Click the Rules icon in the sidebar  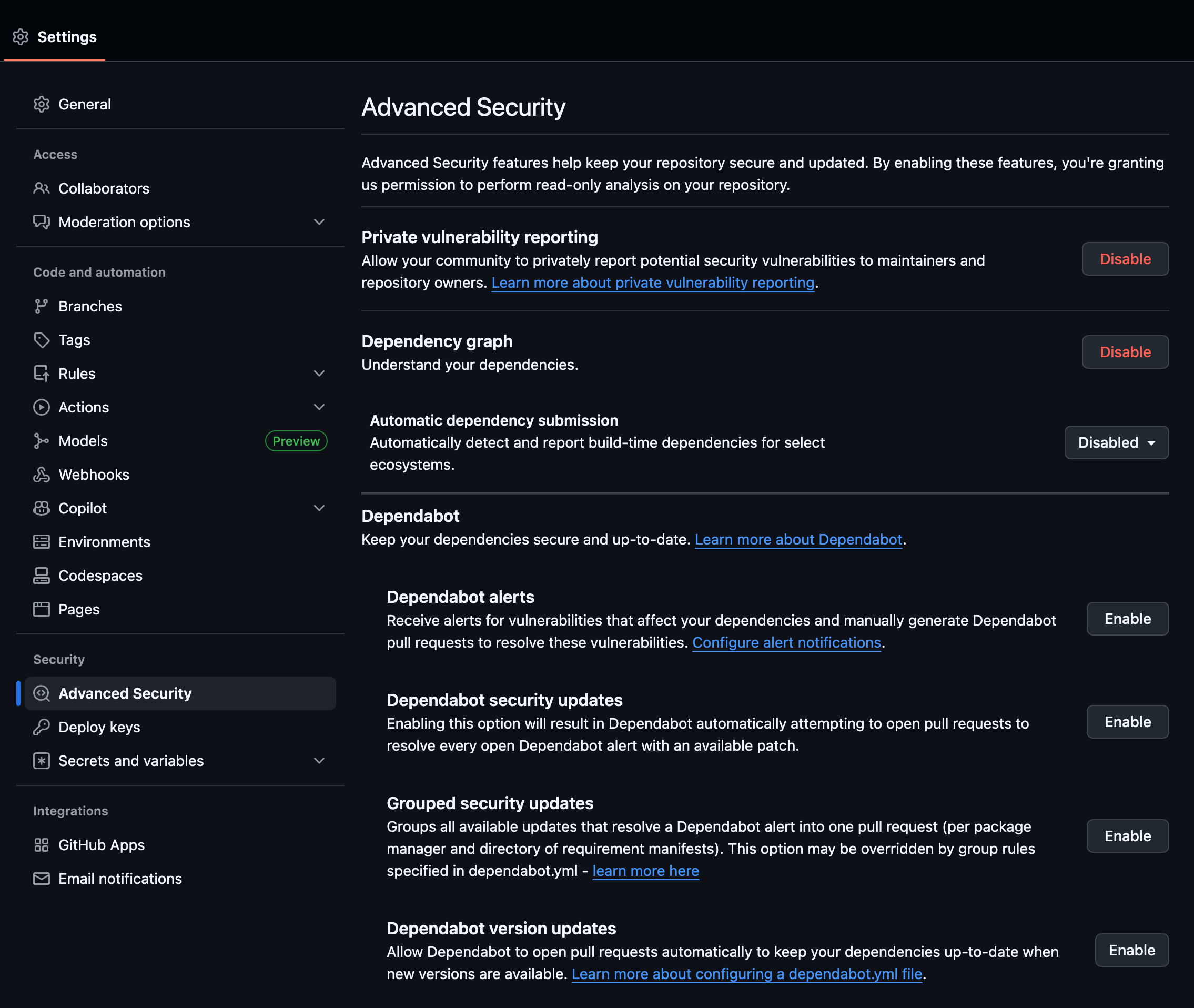coord(41,374)
